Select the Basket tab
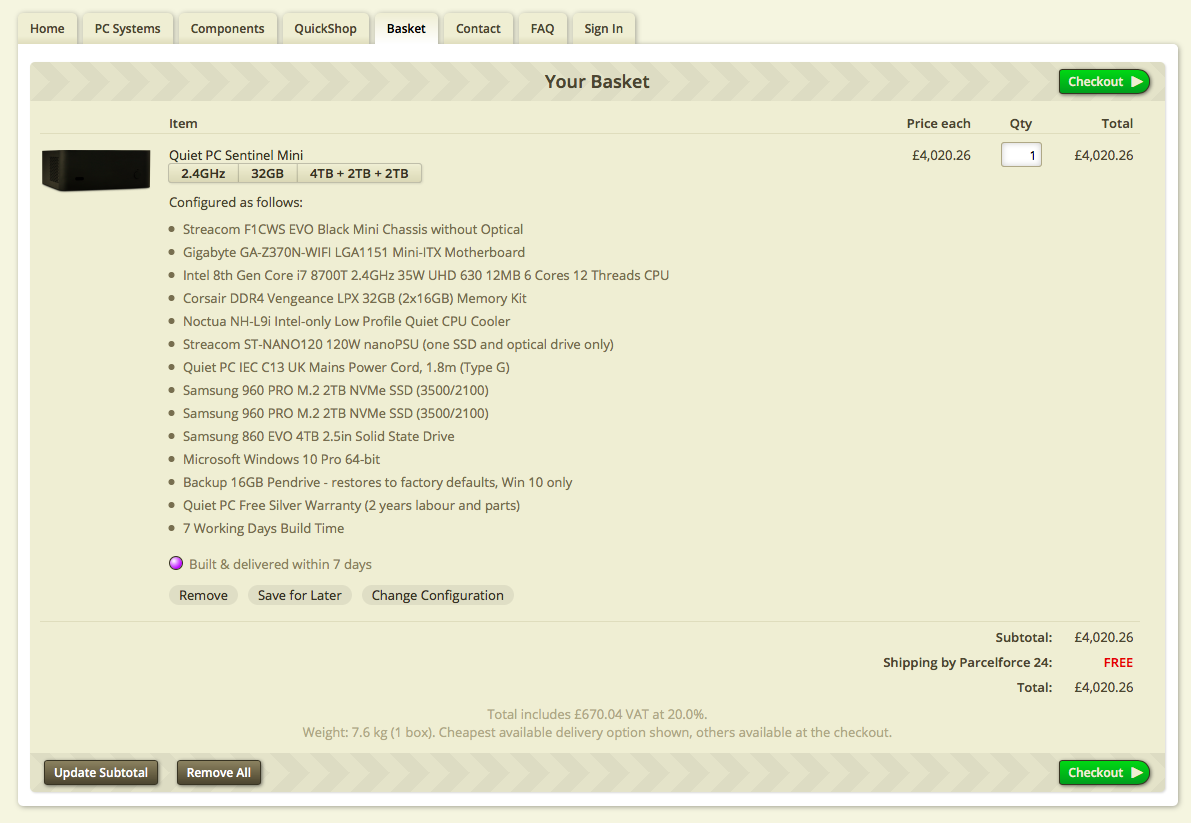This screenshot has height=823, width=1191. 406,29
